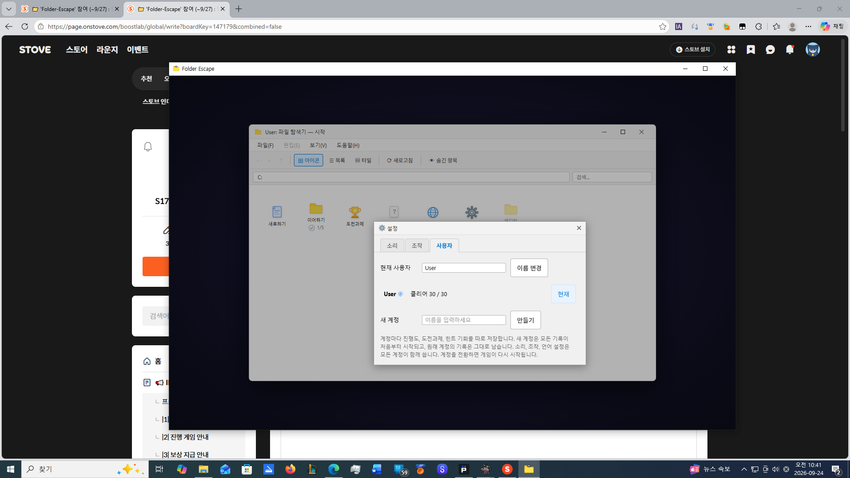The height and width of the screenshot is (478, 850).
Task: Click the Copilot chat button
Action: tap(832, 26)
